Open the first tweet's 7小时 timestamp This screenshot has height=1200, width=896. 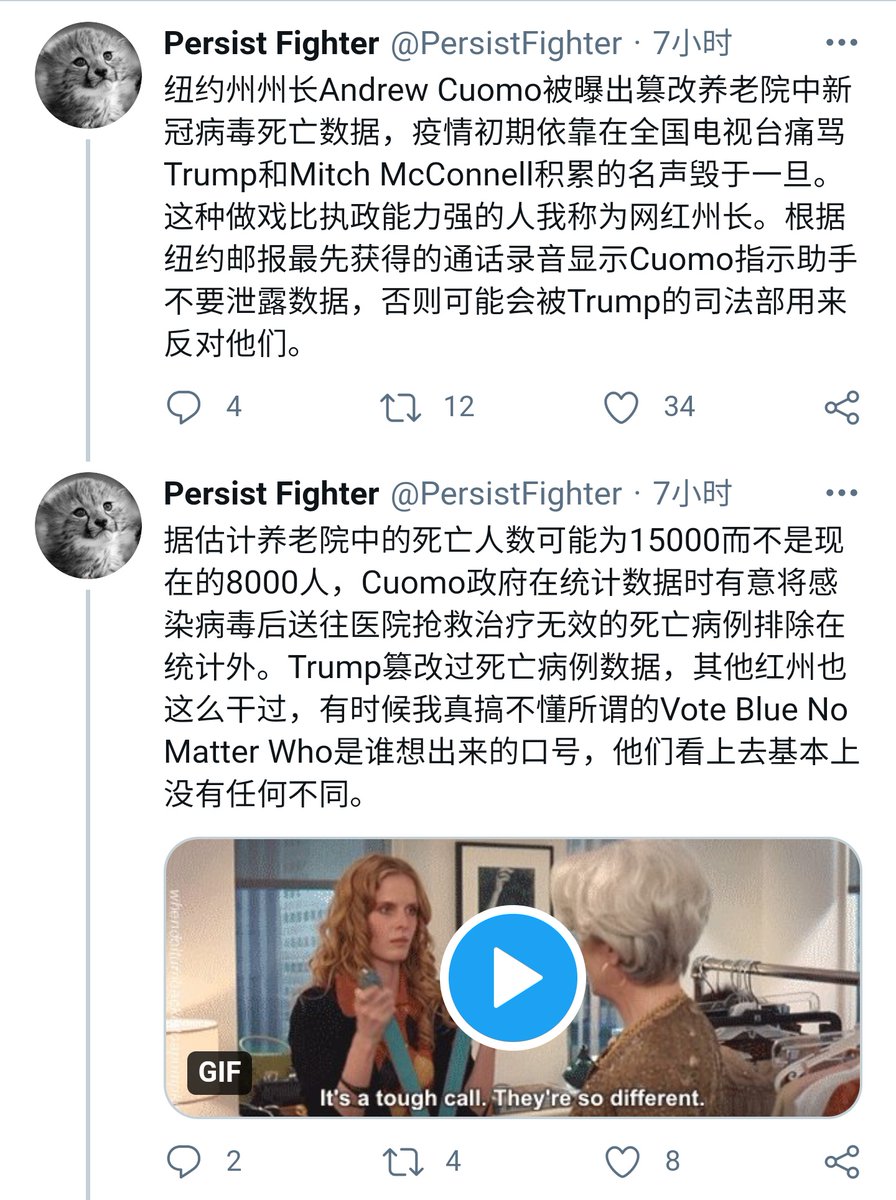[x=692, y=43]
